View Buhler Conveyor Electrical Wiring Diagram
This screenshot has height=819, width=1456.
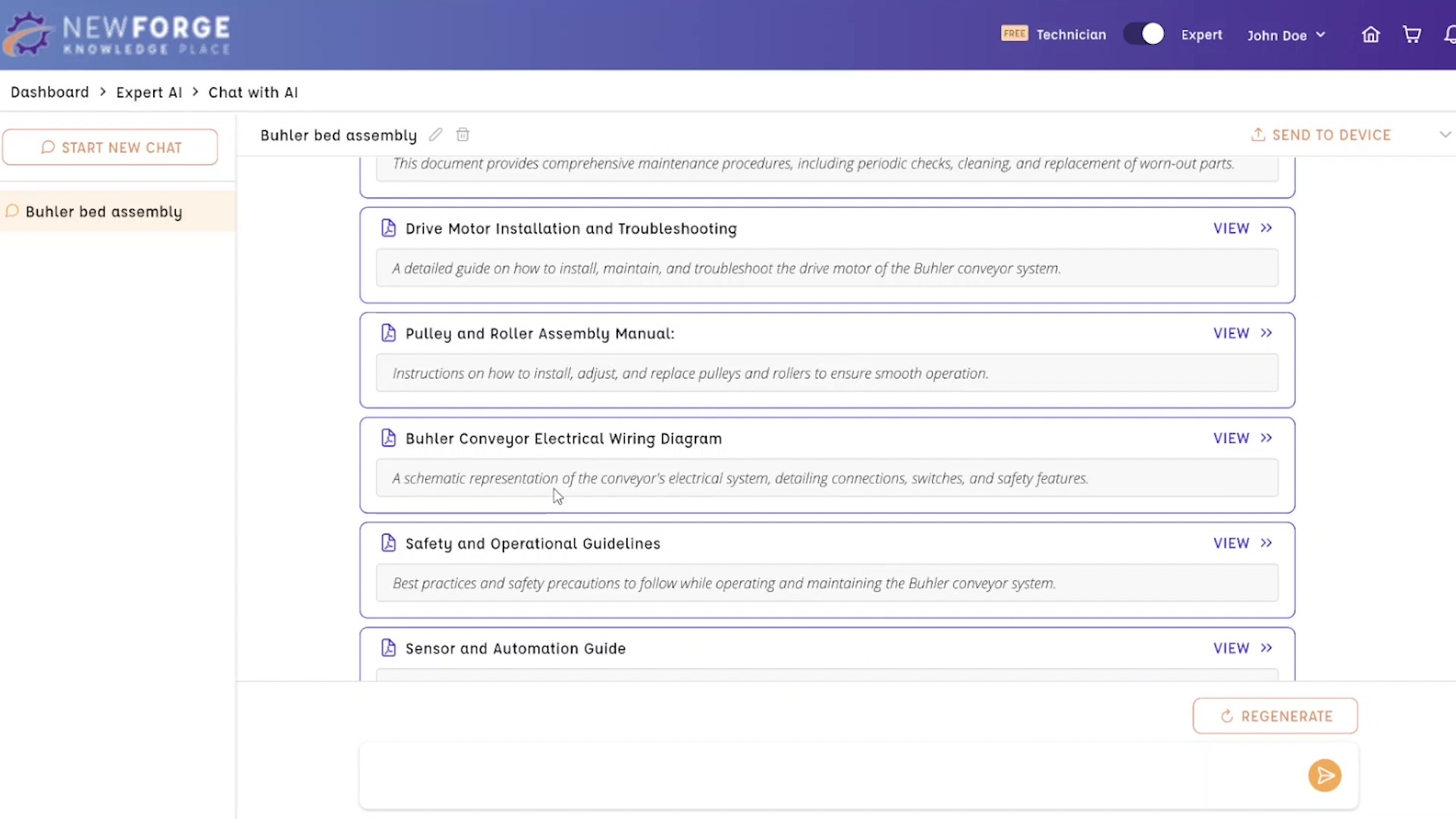coord(1243,438)
